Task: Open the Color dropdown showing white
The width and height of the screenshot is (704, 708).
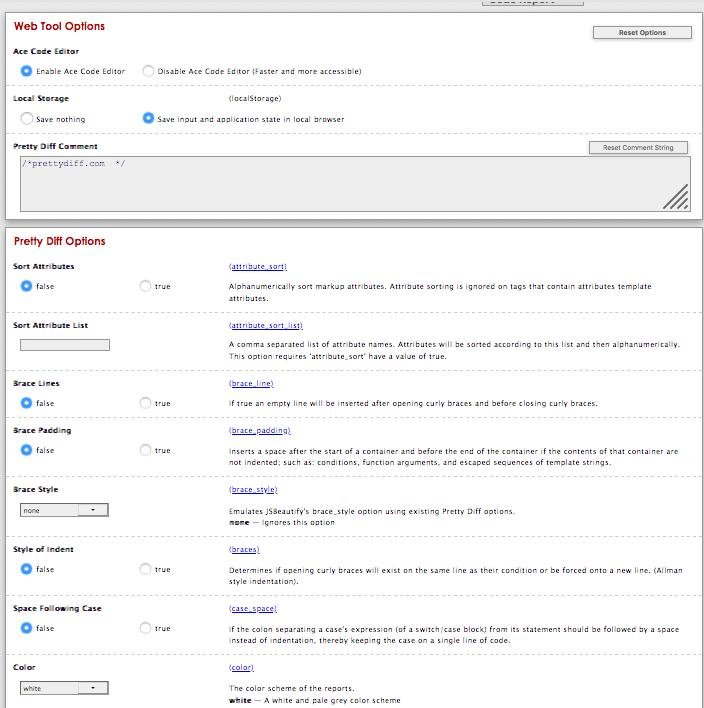Action: (x=64, y=688)
